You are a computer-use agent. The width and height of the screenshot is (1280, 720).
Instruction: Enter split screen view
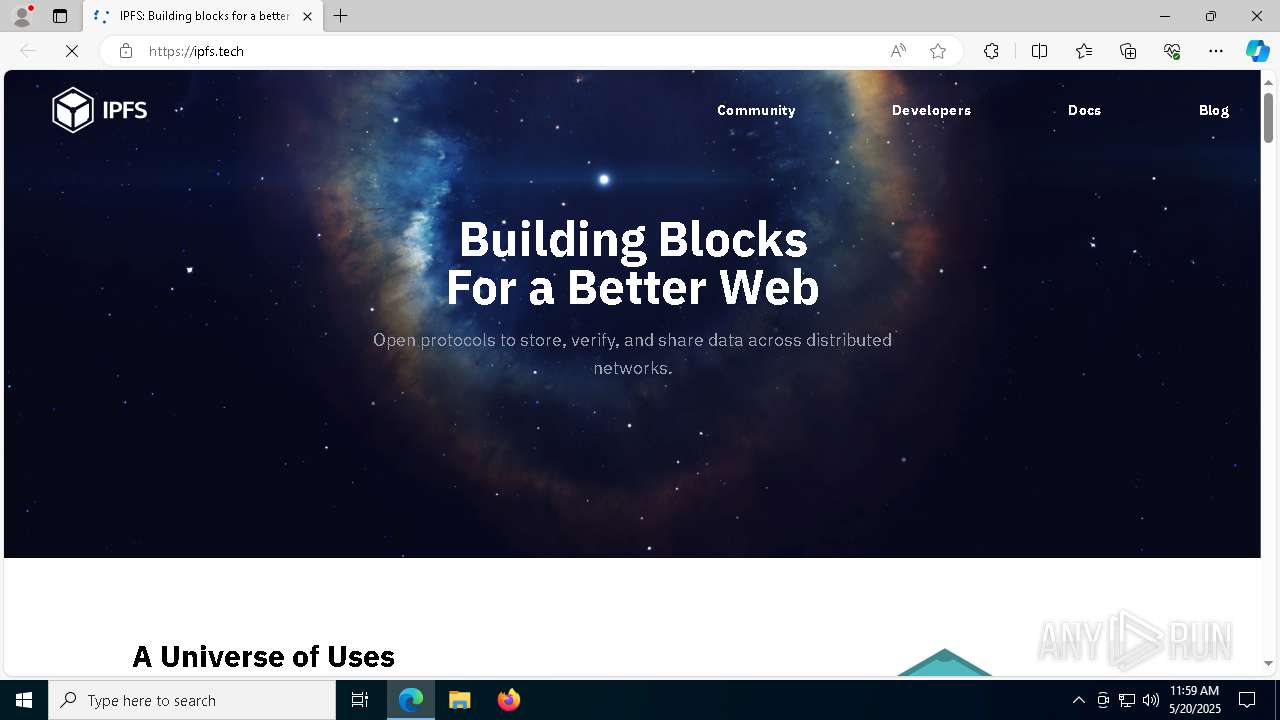(1039, 51)
